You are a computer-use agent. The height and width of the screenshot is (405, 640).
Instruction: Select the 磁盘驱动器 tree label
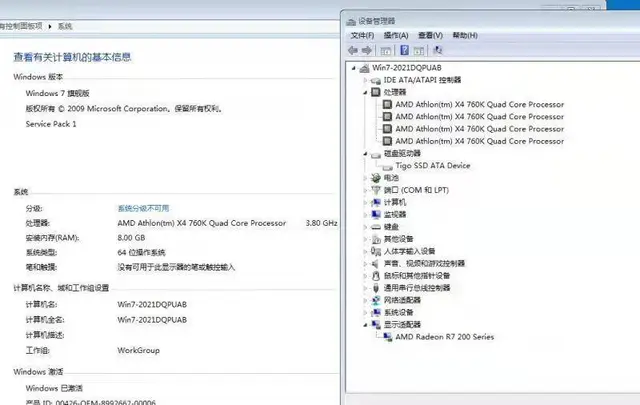point(402,154)
